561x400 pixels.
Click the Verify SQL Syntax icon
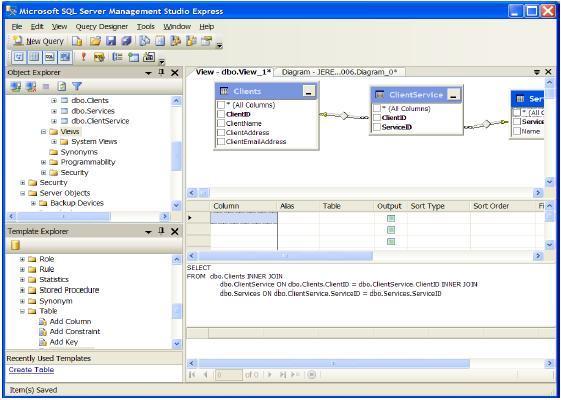pos(99,57)
